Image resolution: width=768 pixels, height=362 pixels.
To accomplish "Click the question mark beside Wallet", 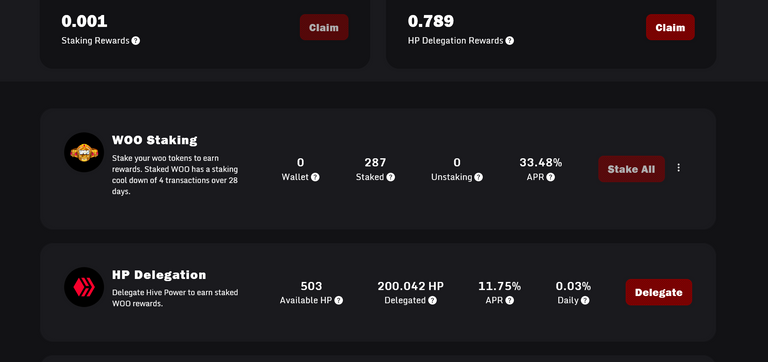I will 315,177.
